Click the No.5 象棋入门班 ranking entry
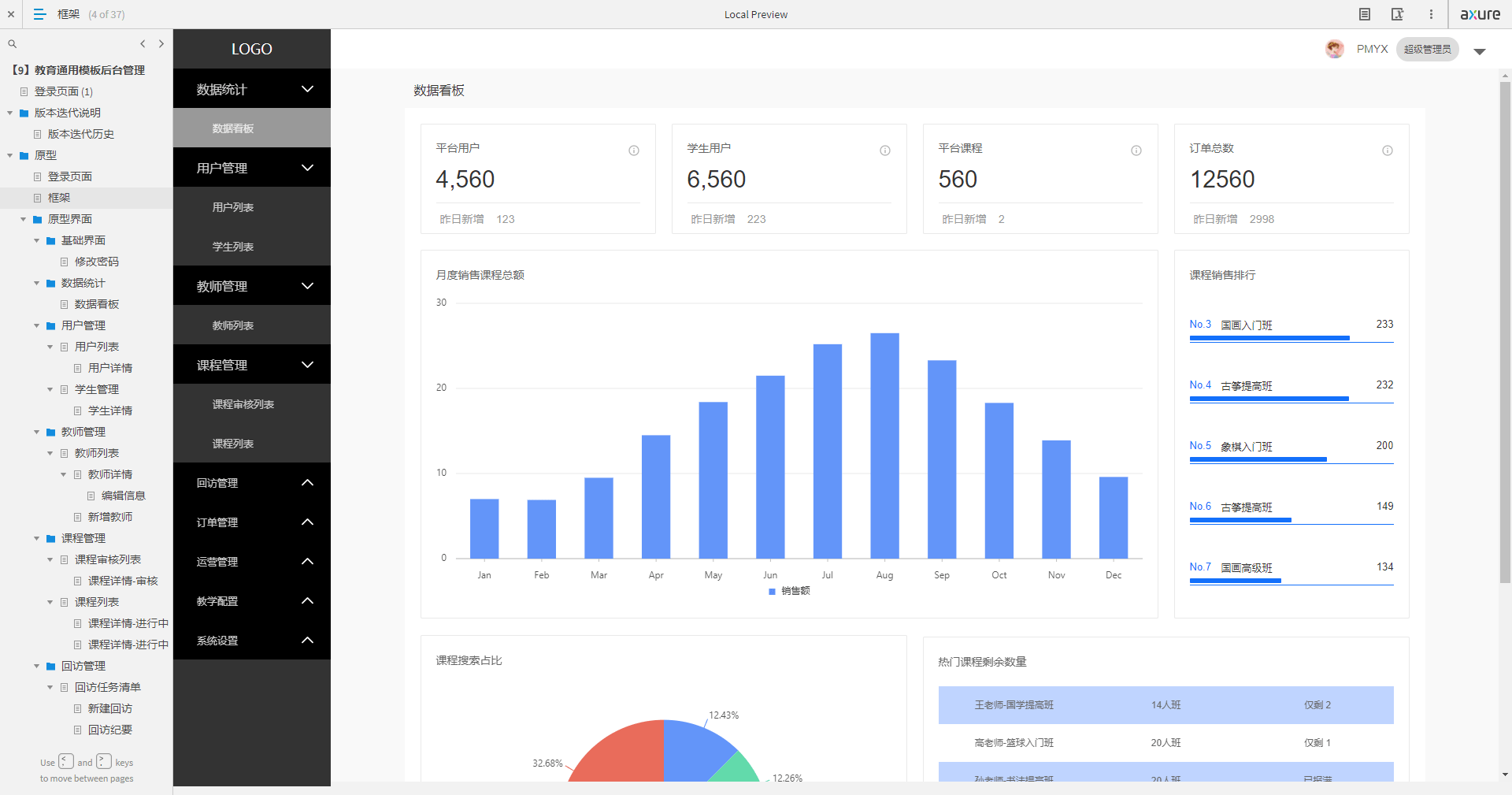Viewport: 1512px width, 795px height. [1291, 452]
